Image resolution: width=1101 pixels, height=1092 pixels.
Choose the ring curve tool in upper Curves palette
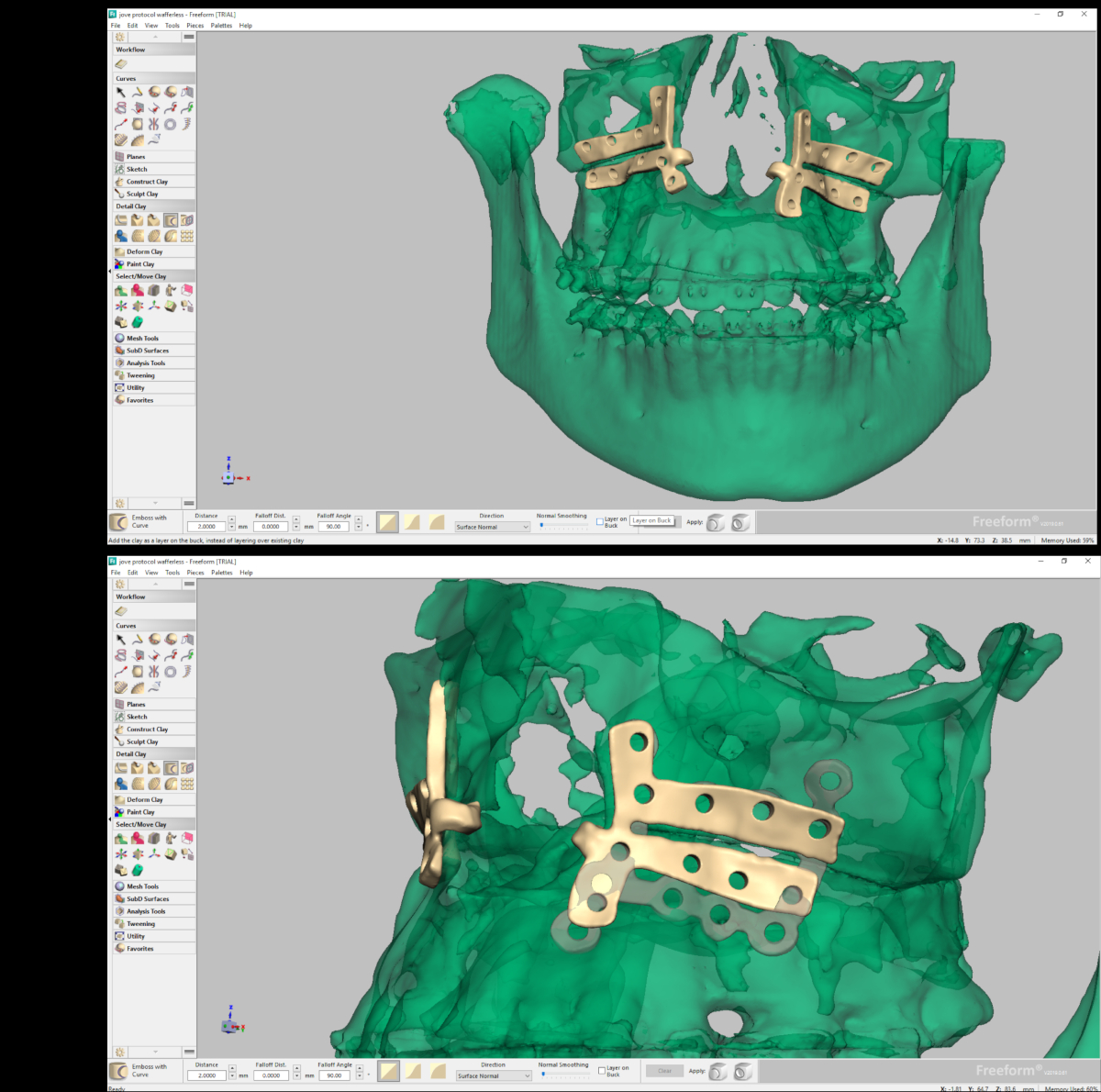coord(171,124)
